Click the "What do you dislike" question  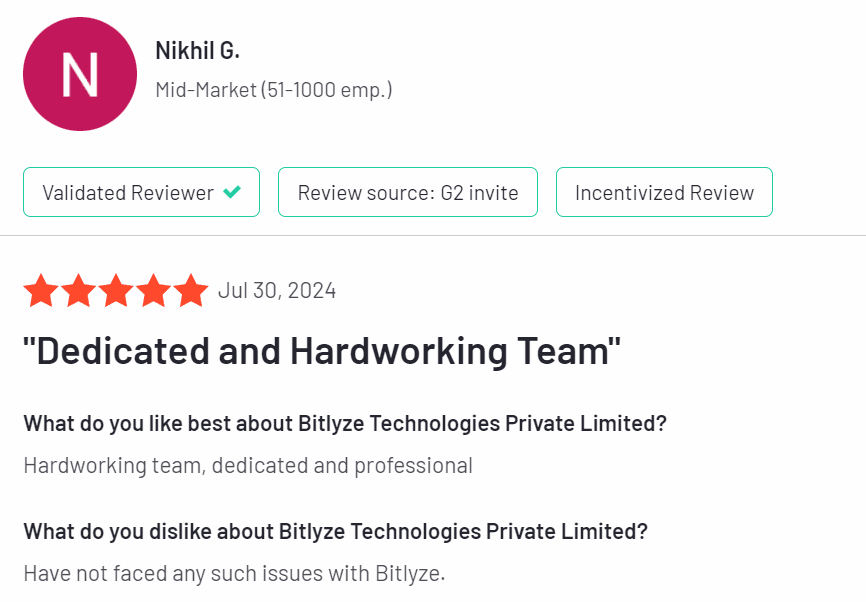(335, 531)
